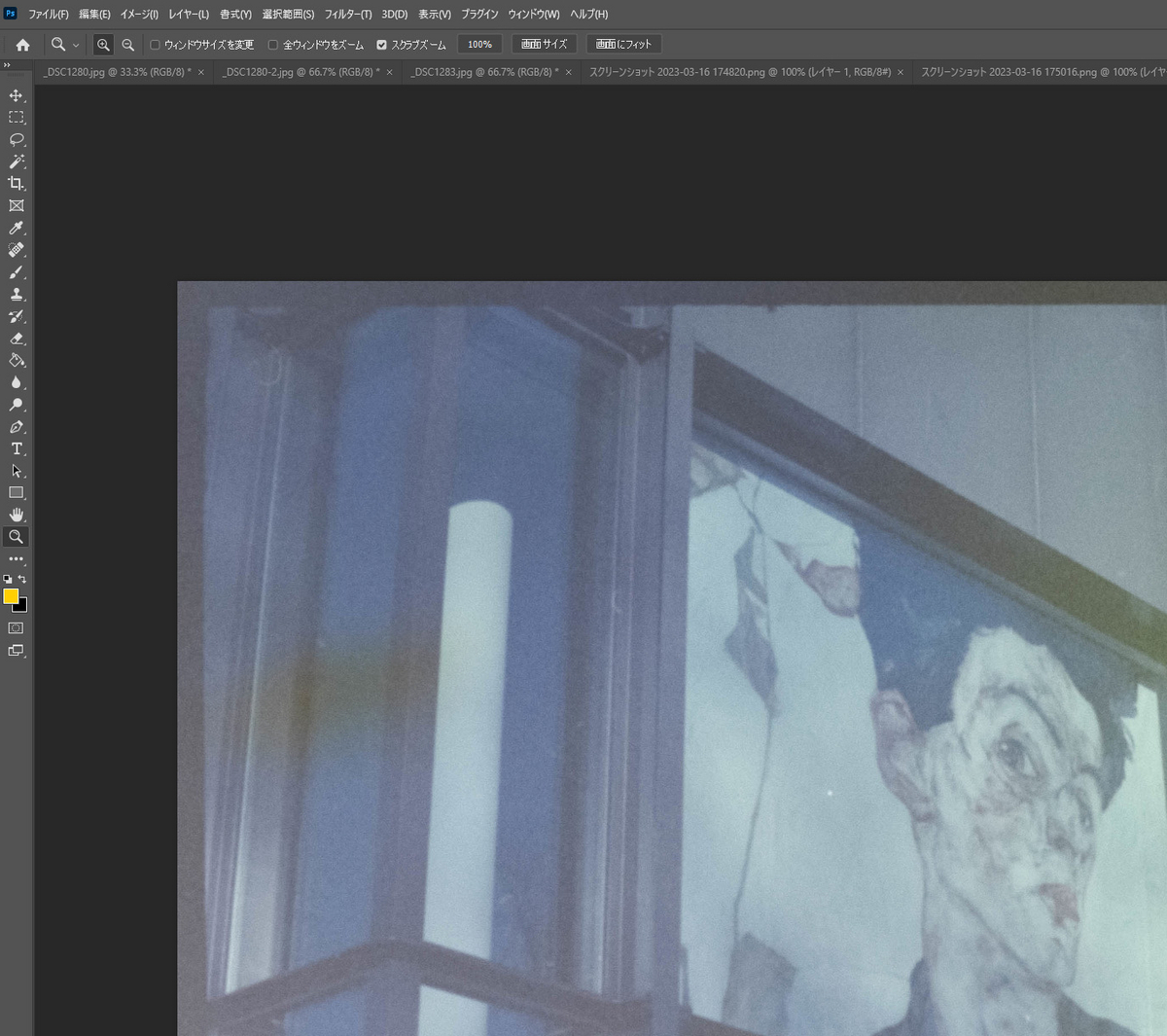1167x1036 pixels.
Task: Open the Edit Toolbar three-dots menu
Action: point(17,559)
